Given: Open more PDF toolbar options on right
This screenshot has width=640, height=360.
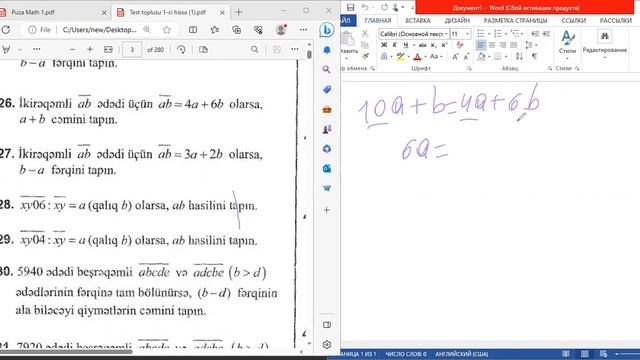Looking at the screenshot, I should (295, 49).
